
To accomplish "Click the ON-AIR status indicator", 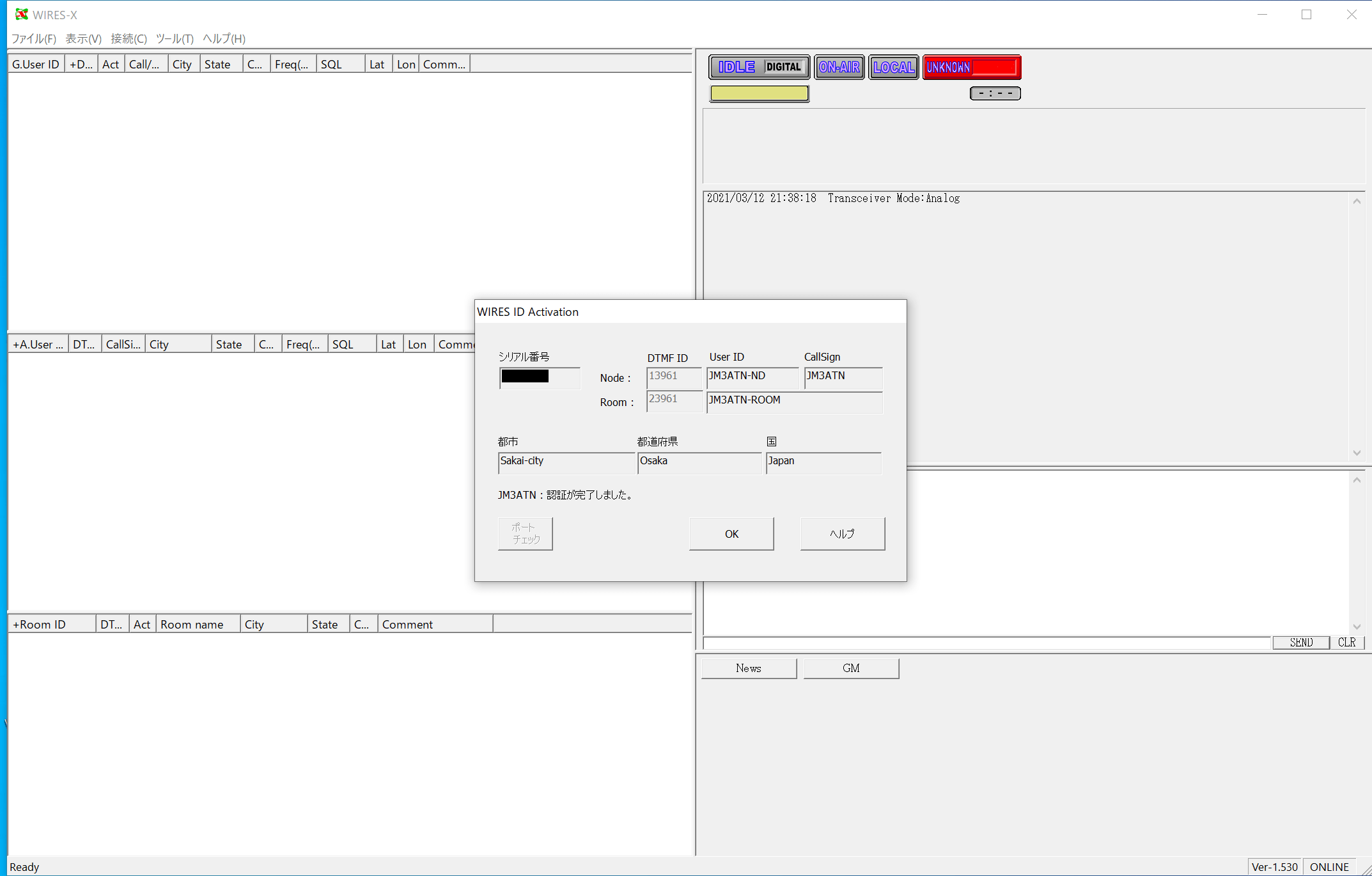I will (839, 67).
